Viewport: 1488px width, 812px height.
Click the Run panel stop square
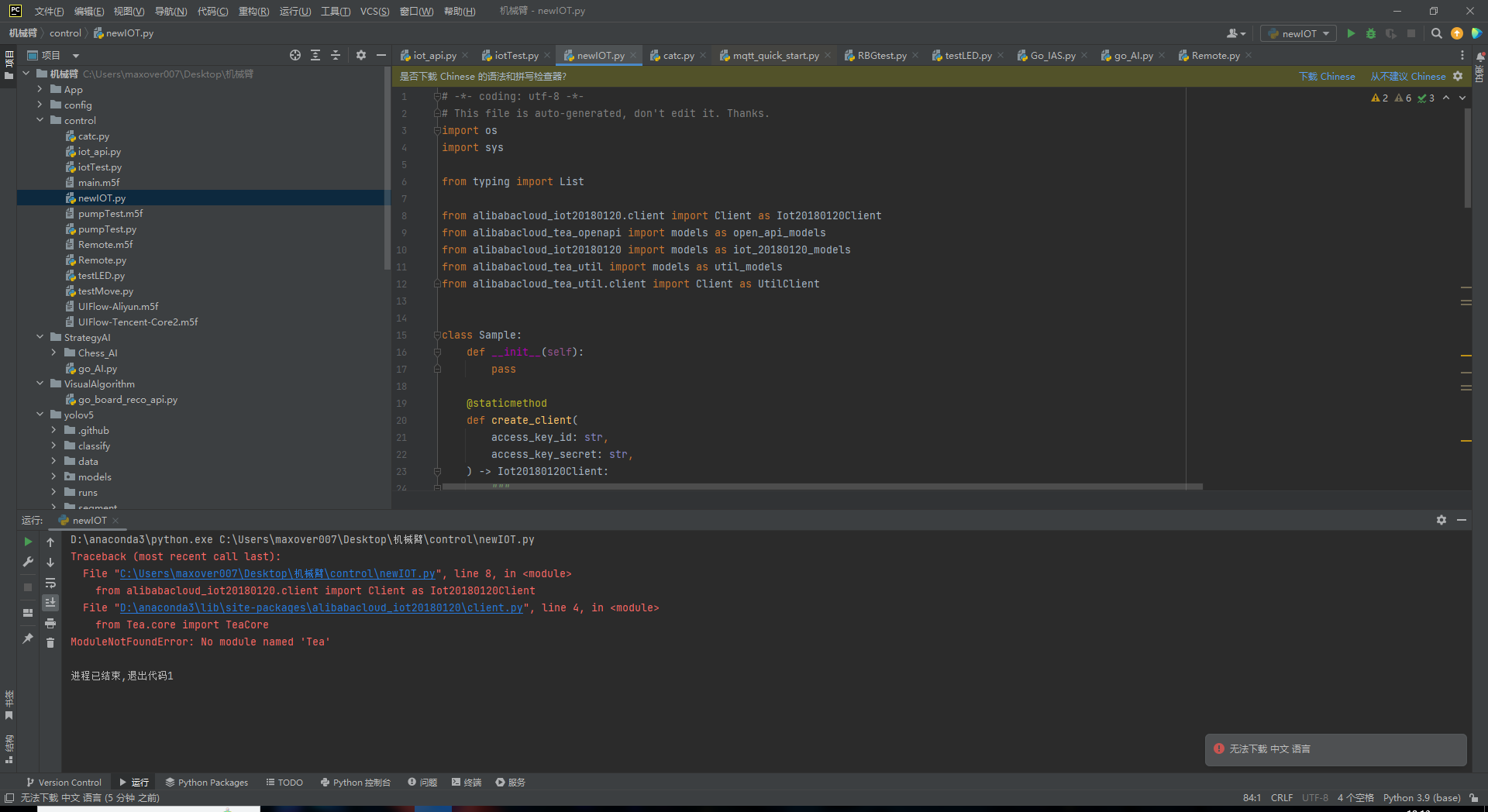(28, 587)
